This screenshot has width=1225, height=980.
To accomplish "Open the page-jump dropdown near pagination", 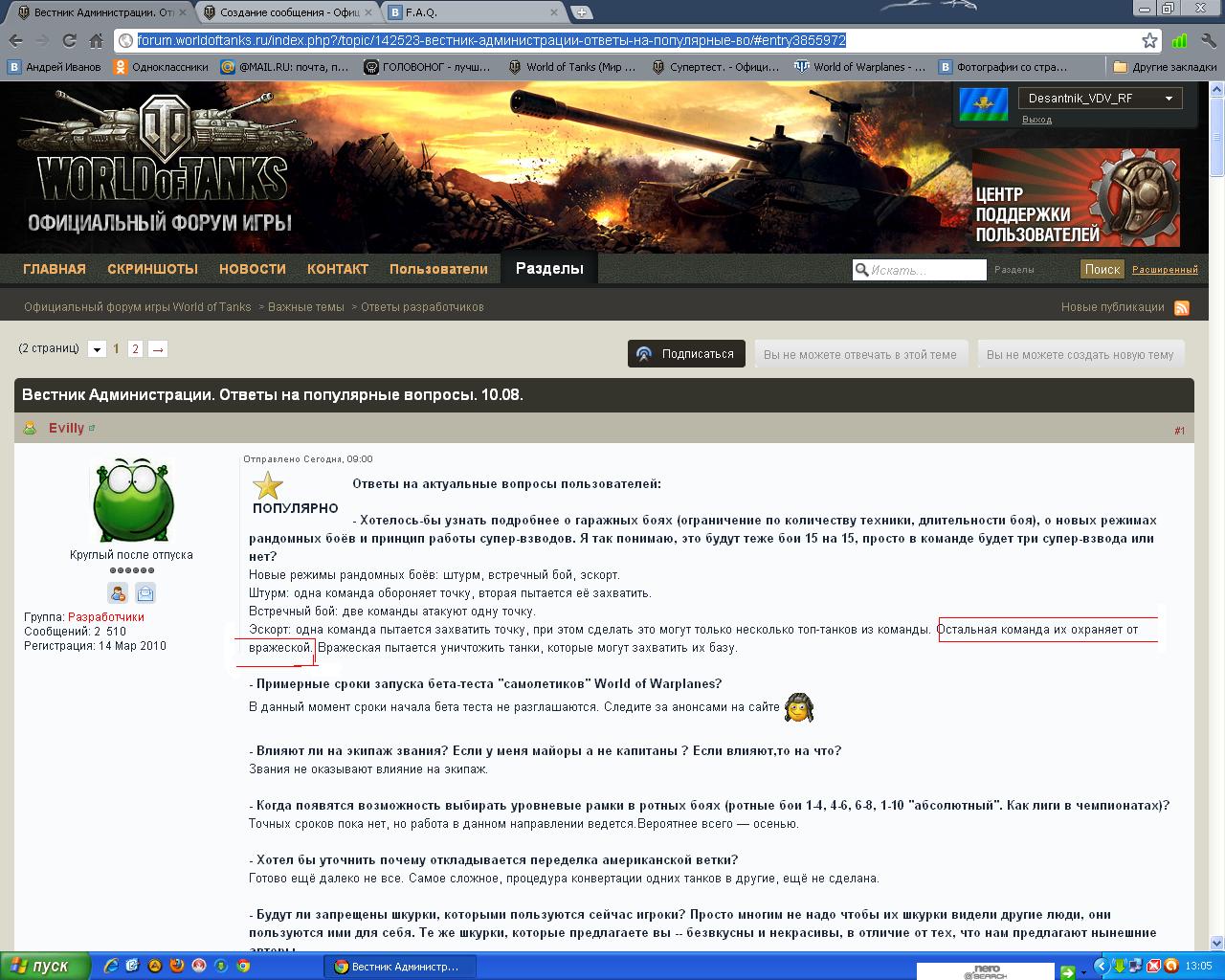I will (97, 349).
